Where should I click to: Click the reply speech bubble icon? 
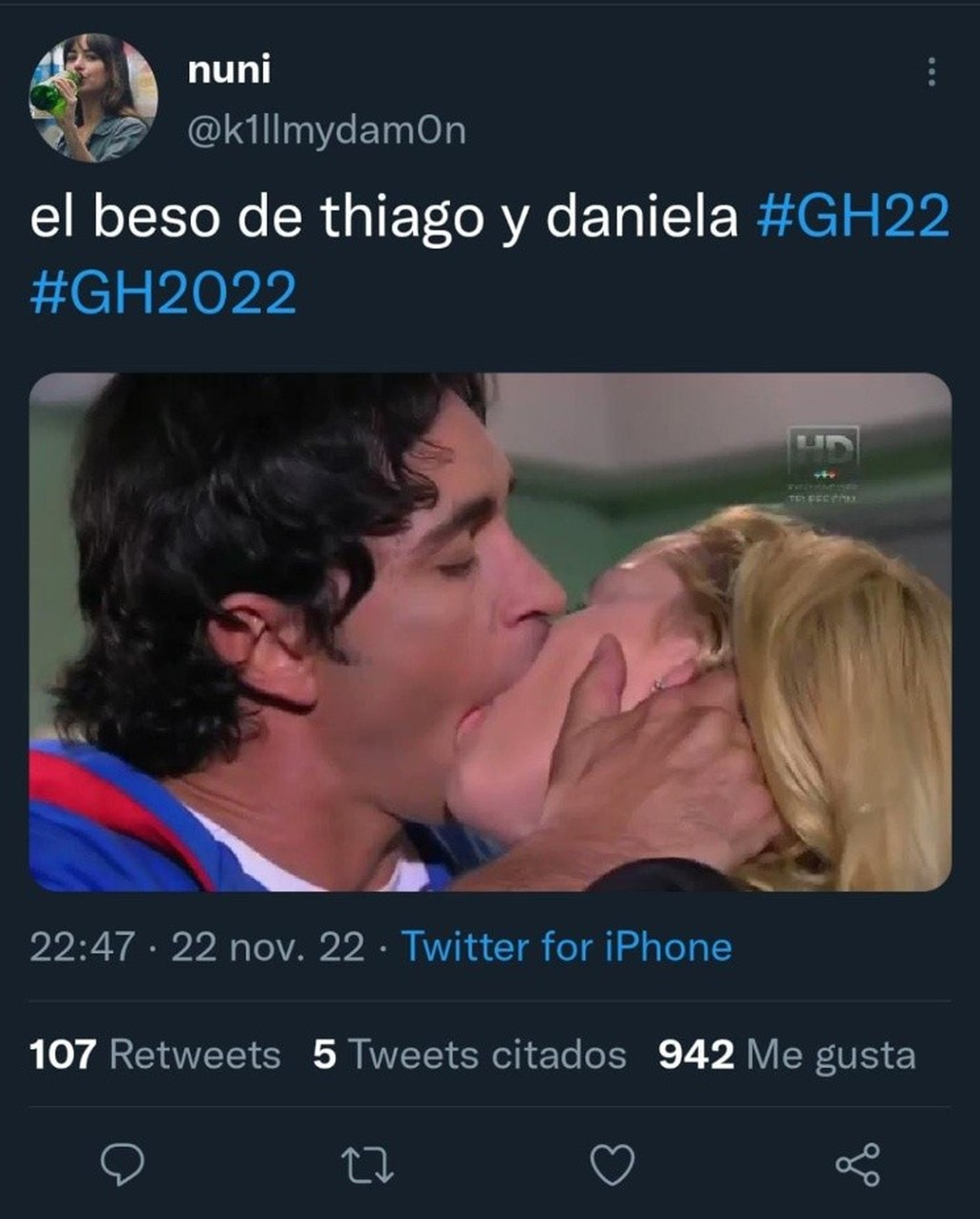click(x=122, y=1164)
